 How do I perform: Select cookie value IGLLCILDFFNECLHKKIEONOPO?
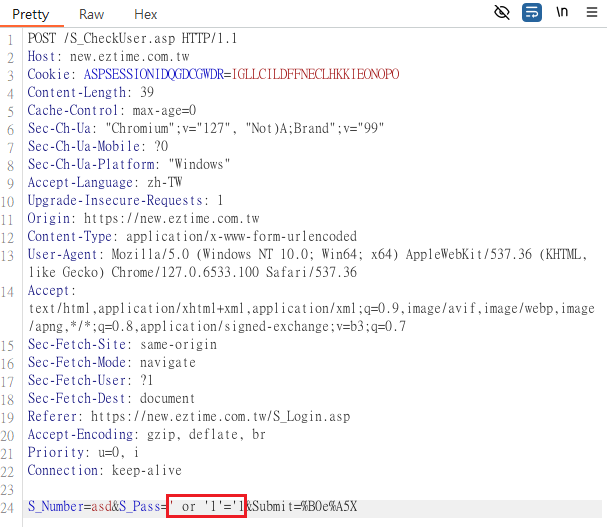click(316, 74)
